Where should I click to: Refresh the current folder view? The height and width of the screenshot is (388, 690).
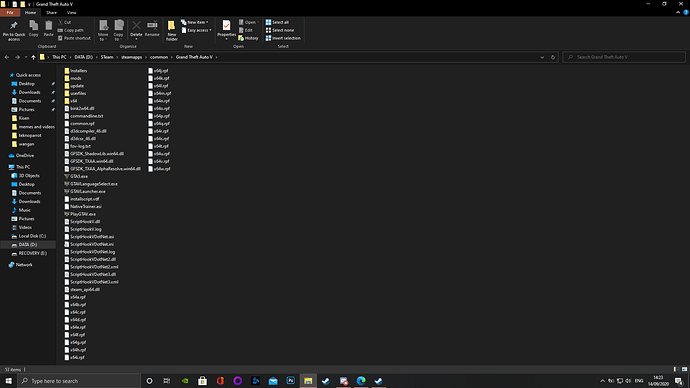(553, 57)
